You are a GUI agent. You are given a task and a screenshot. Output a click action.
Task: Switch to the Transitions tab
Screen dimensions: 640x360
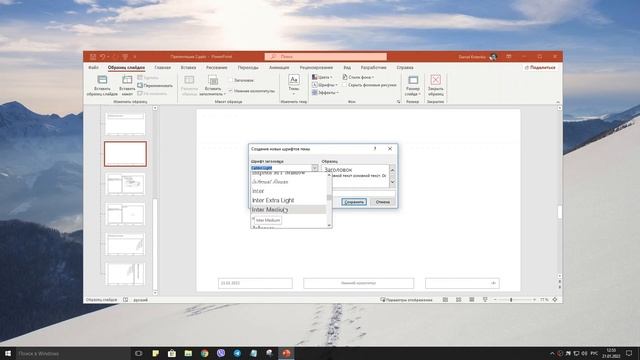pos(248,67)
